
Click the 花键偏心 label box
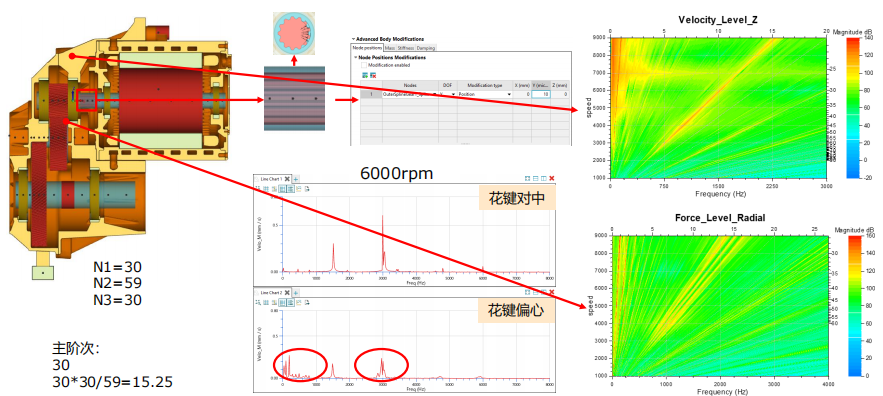click(516, 310)
